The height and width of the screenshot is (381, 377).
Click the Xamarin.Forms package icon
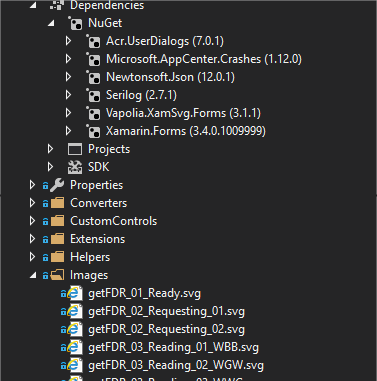coord(93,131)
